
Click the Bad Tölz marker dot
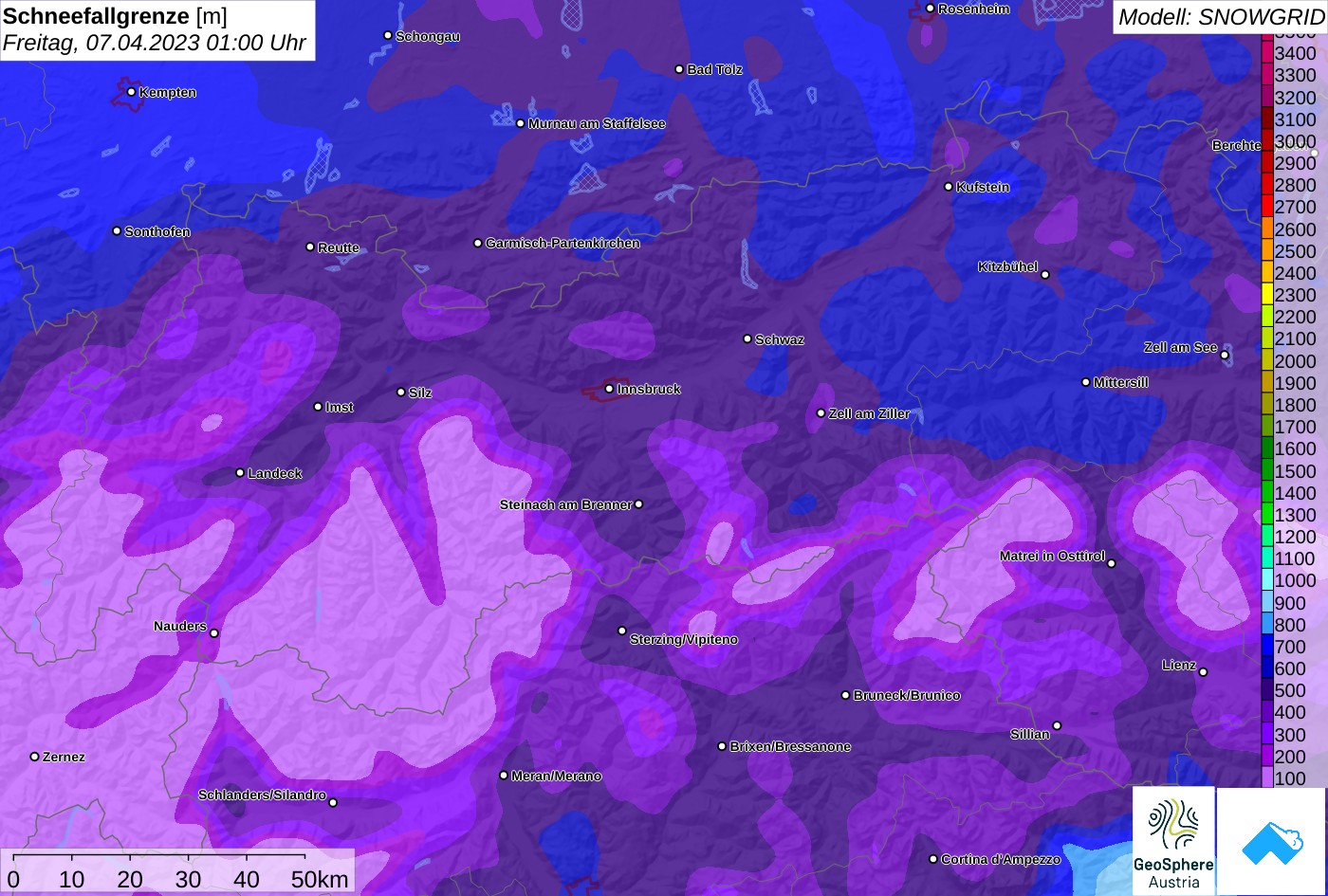coord(679,69)
